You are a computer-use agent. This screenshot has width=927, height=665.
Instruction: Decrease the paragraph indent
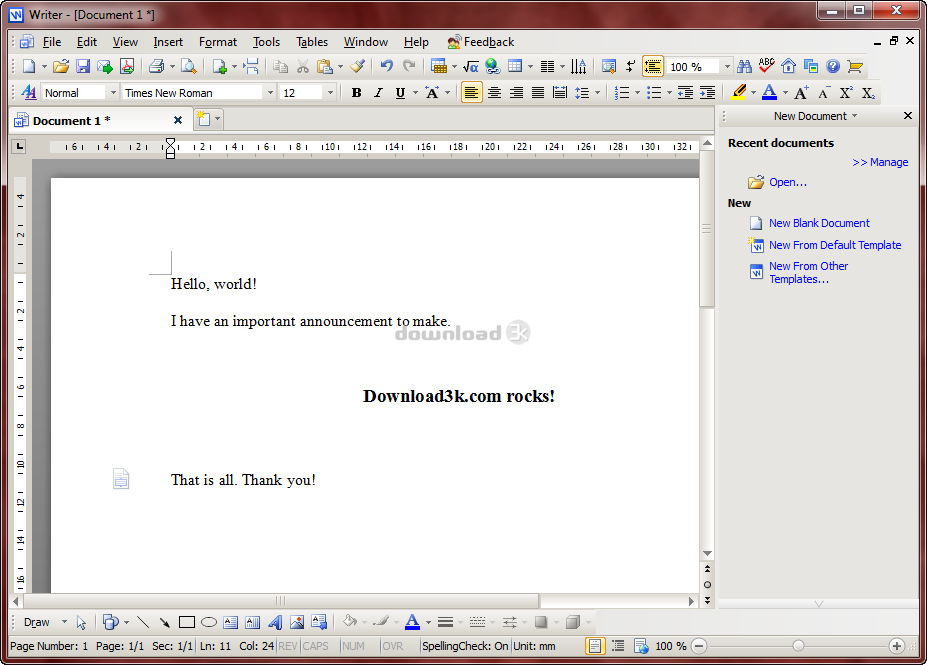(x=686, y=93)
